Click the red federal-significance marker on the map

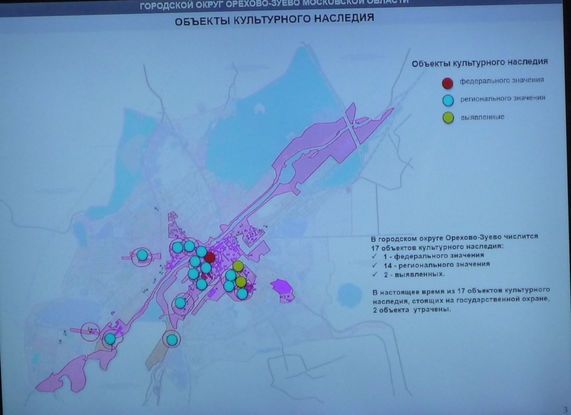coord(210,258)
